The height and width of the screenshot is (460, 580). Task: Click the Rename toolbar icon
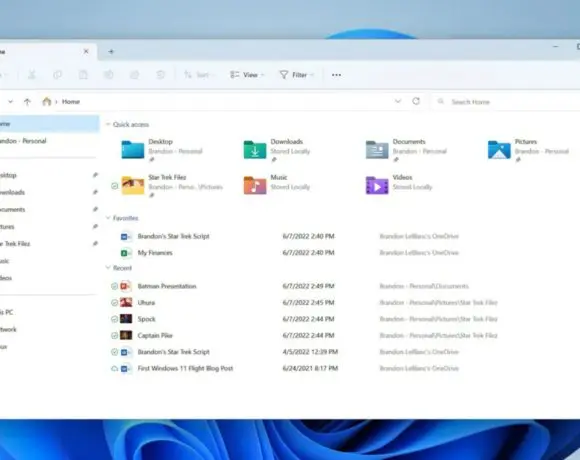click(108, 75)
